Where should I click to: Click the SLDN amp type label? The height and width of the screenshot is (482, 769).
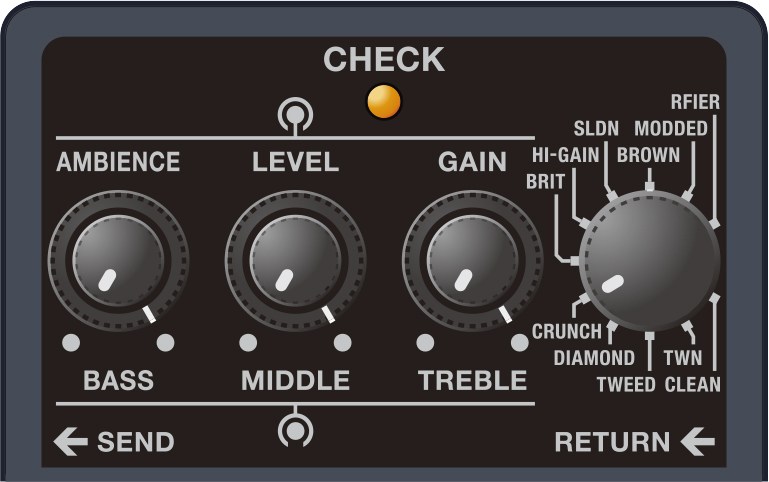(596, 128)
